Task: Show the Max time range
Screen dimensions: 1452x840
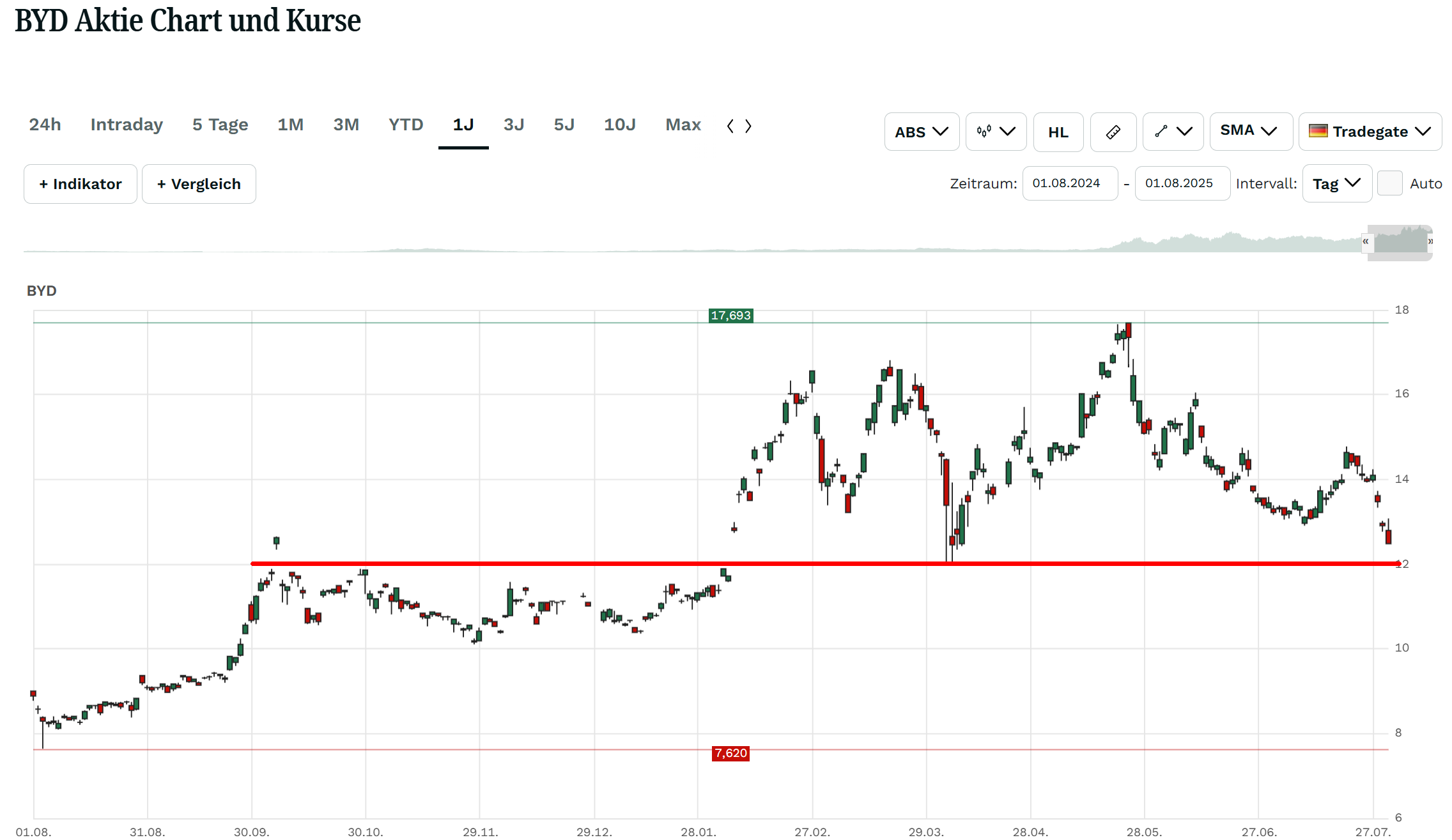Action: [x=683, y=125]
